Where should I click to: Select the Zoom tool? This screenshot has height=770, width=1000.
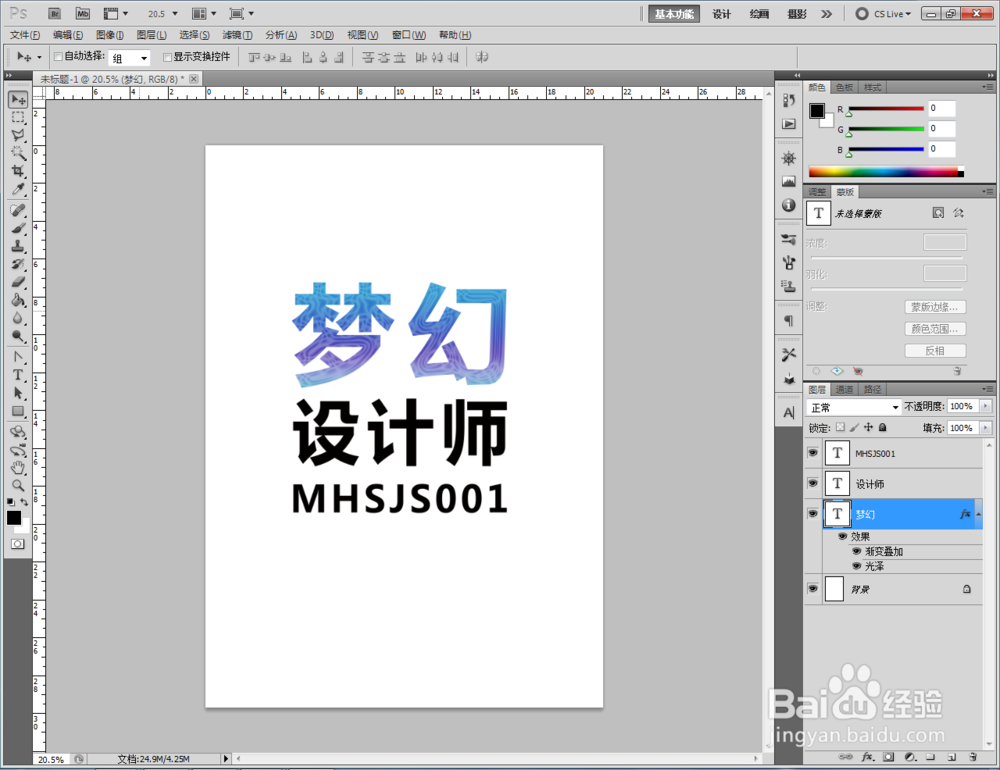pyautogui.click(x=18, y=485)
